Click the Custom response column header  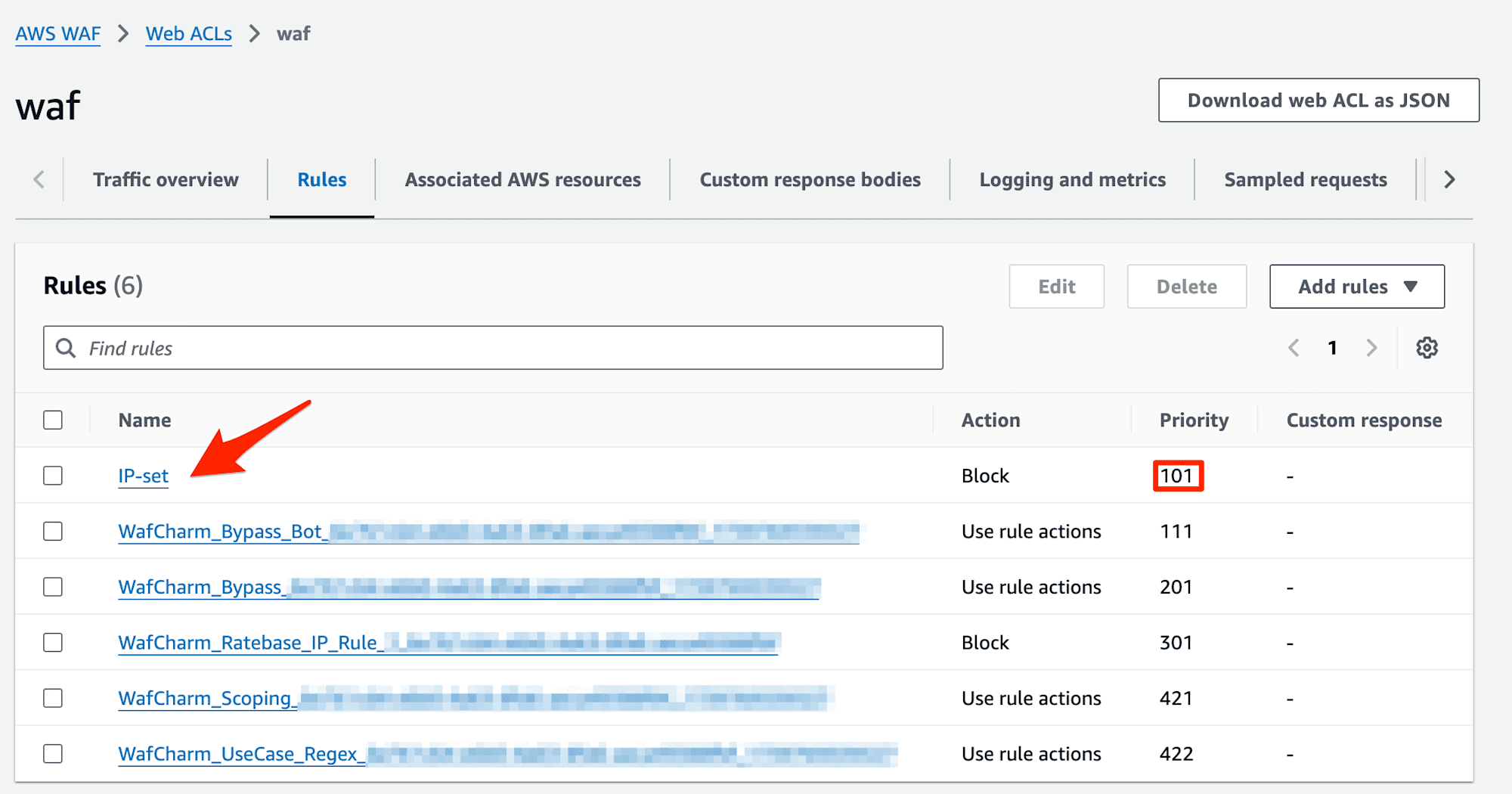[1364, 420]
